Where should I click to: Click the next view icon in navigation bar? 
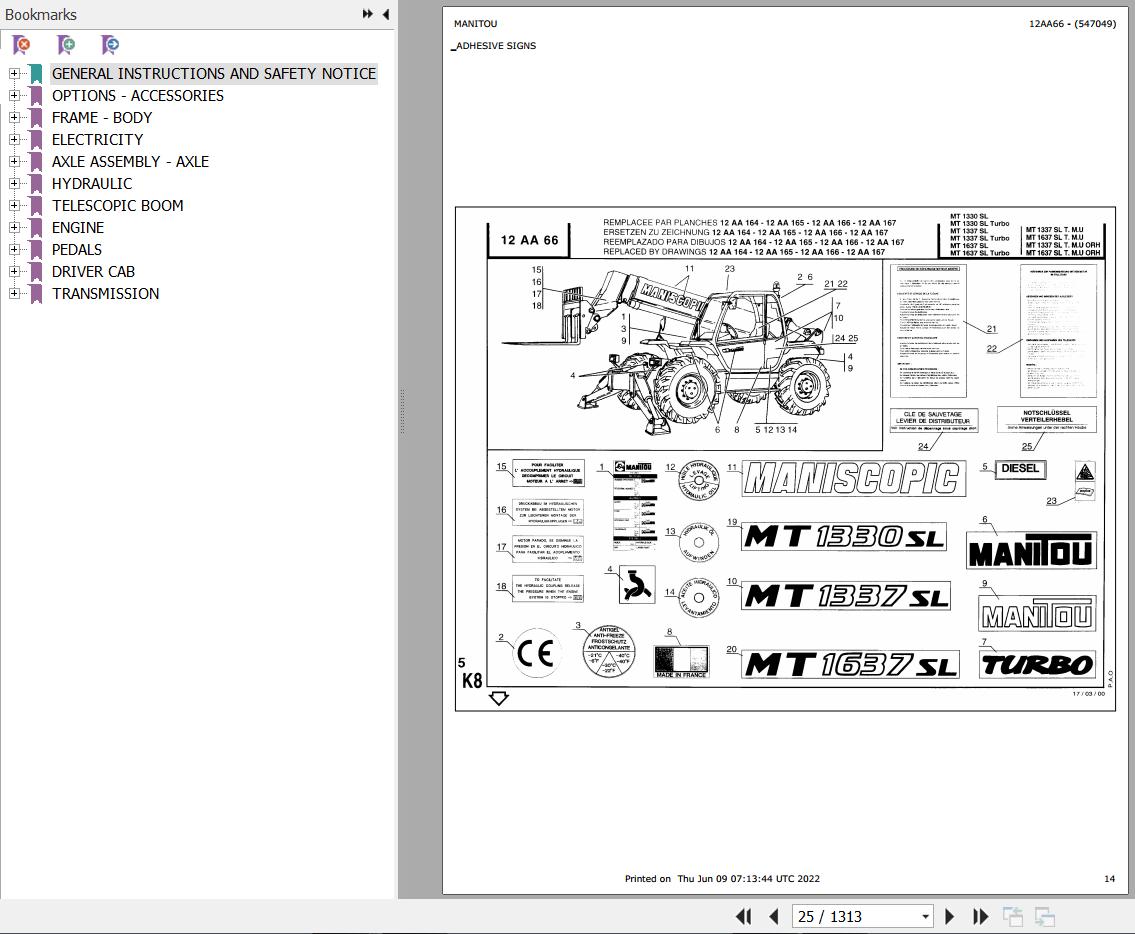click(1045, 917)
